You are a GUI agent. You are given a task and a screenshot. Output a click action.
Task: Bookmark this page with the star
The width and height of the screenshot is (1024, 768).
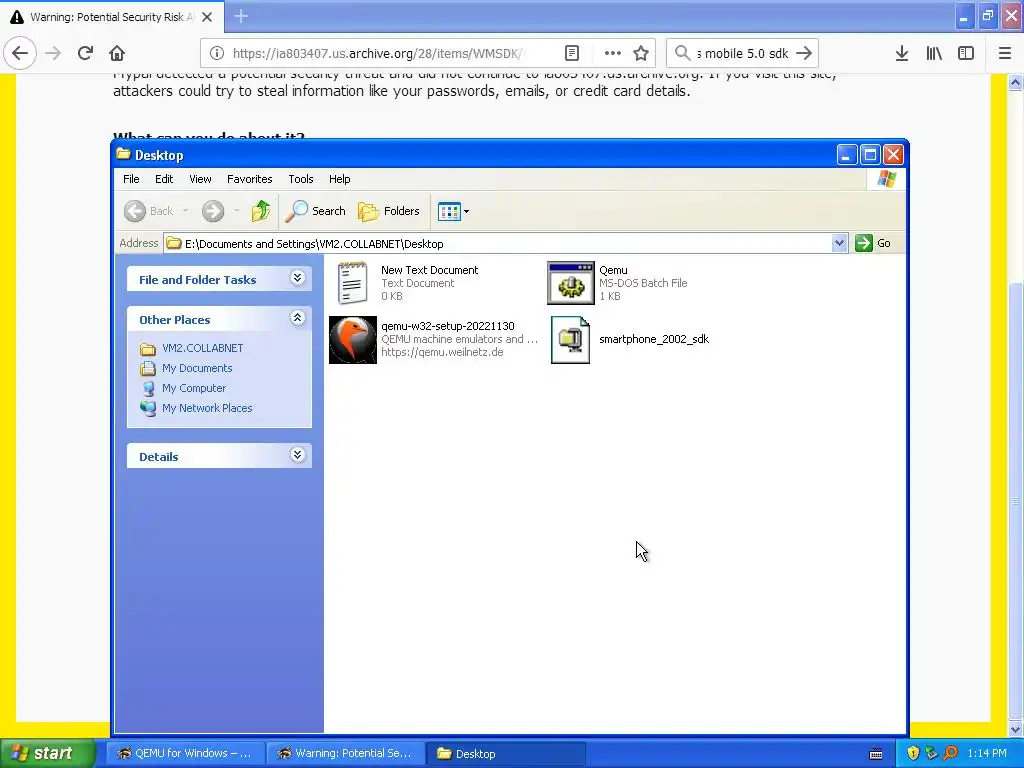(641, 53)
